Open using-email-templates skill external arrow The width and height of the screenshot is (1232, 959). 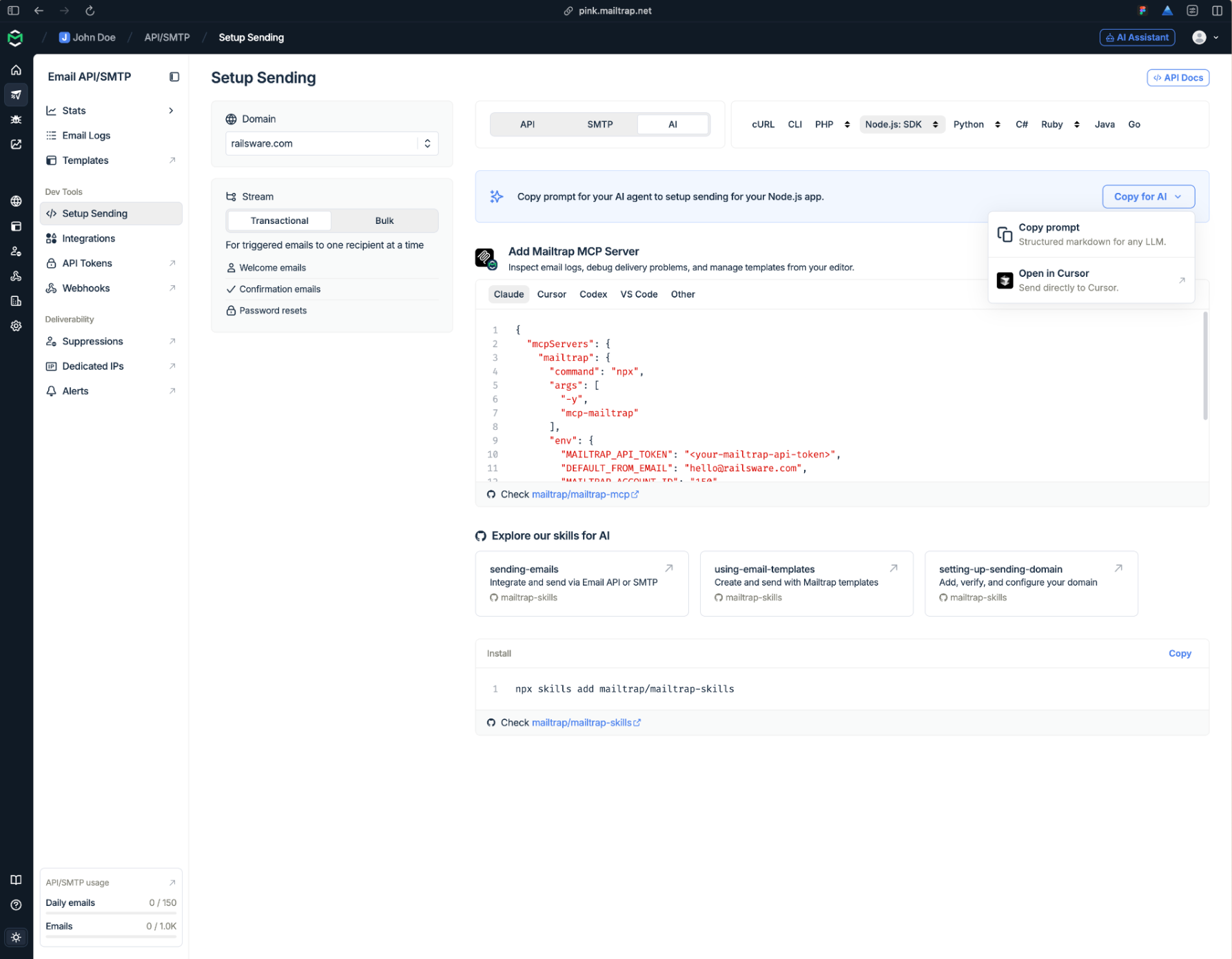893,568
